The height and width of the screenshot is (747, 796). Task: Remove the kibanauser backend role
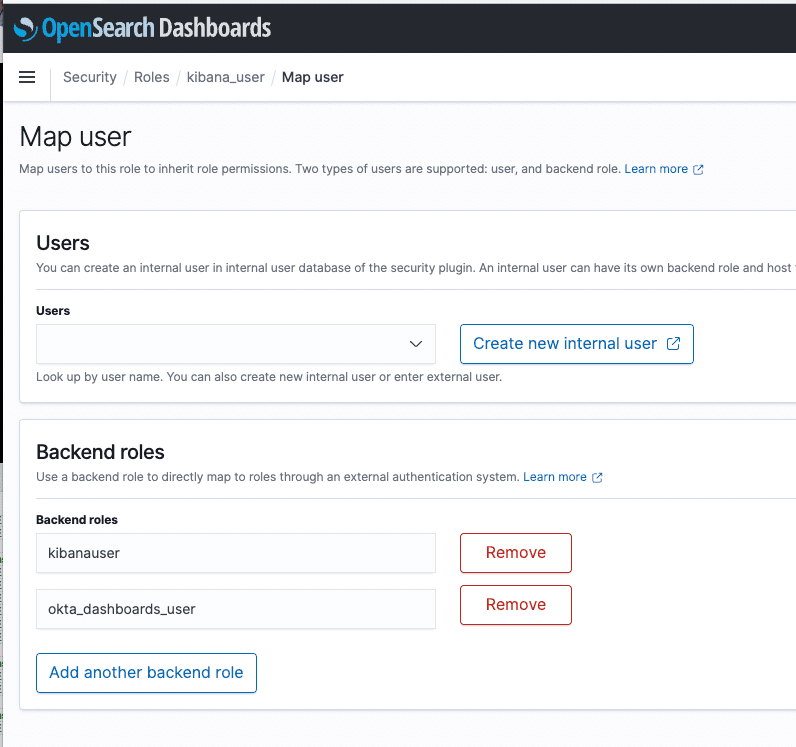pos(516,553)
